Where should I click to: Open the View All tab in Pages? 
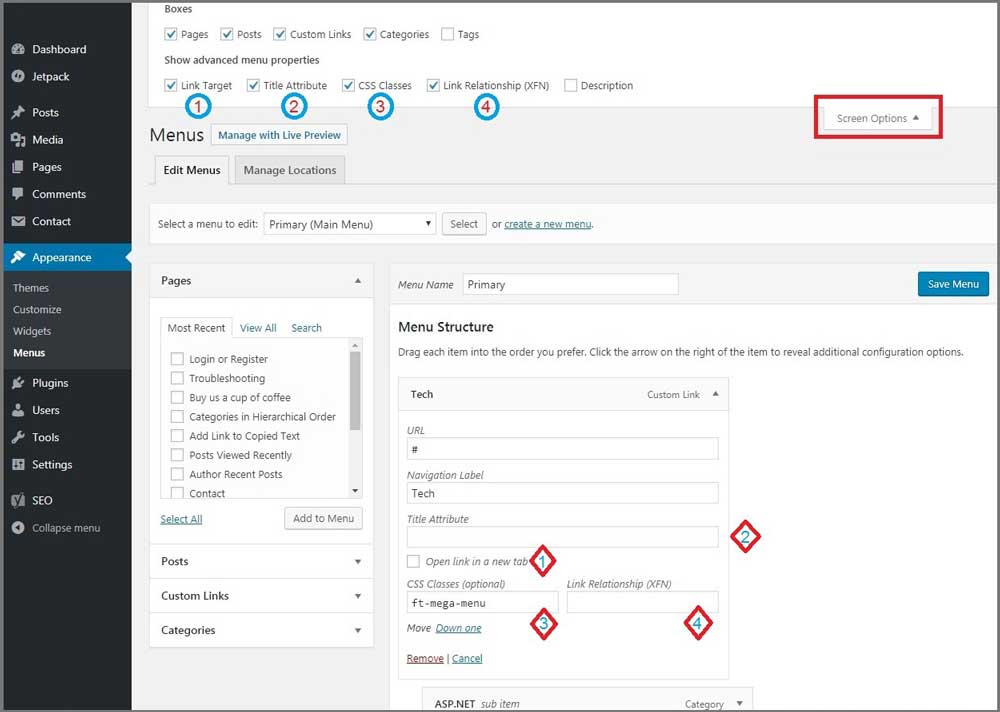click(258, 327)
